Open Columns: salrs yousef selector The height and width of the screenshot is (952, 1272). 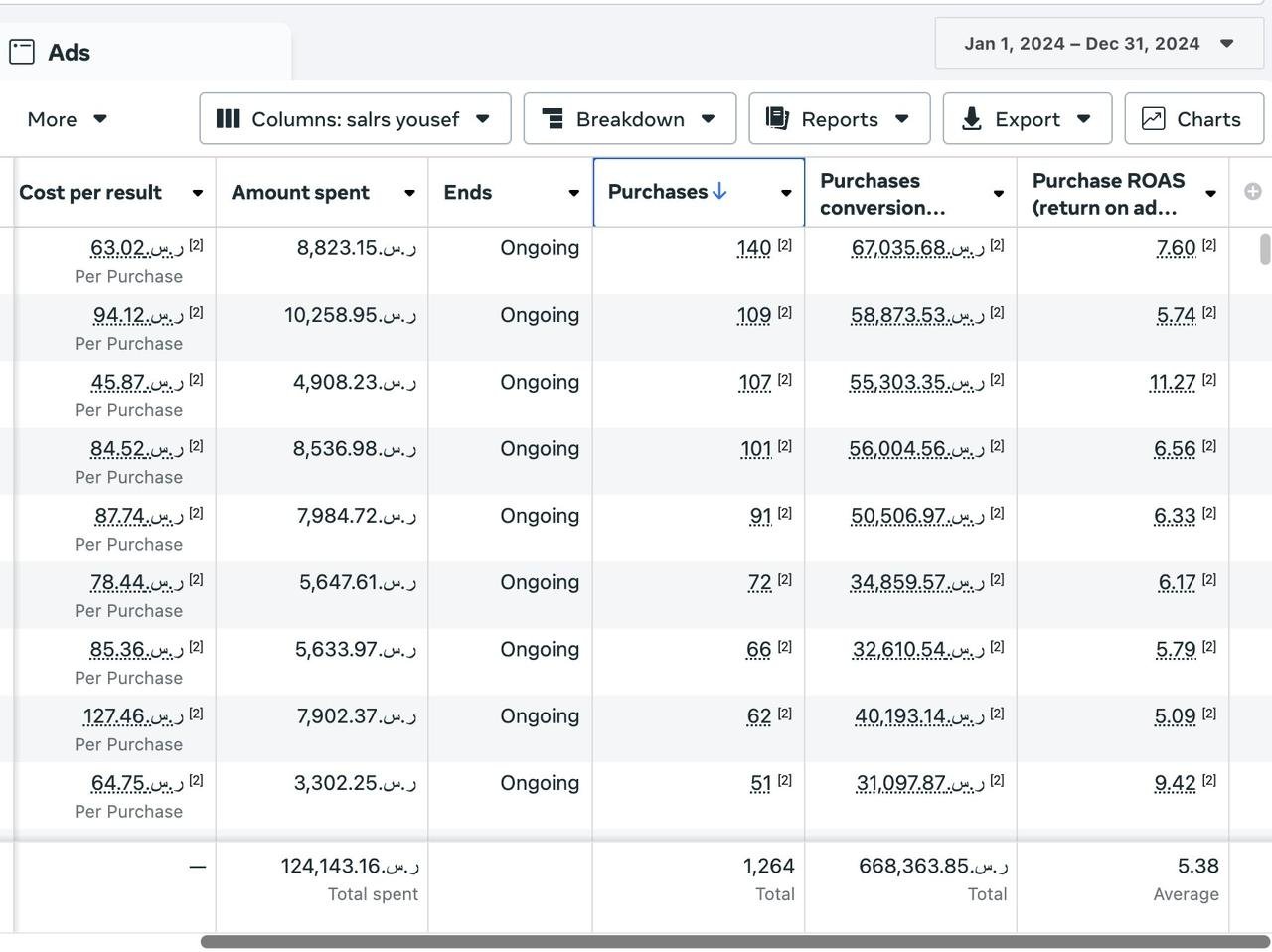pyautogui.click(x=355, y=119)
